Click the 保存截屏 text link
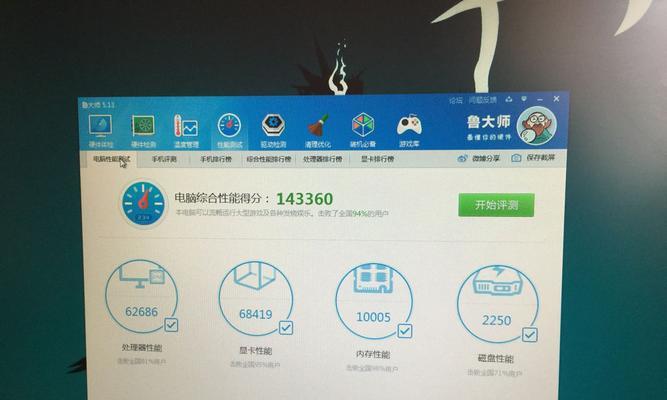 pos(541,157)
